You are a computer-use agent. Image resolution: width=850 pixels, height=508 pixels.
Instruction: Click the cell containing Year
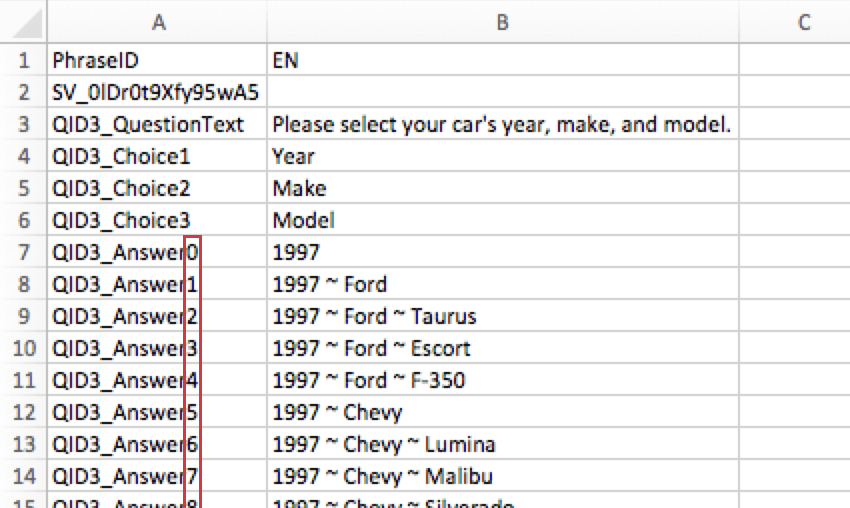point(502,157)
